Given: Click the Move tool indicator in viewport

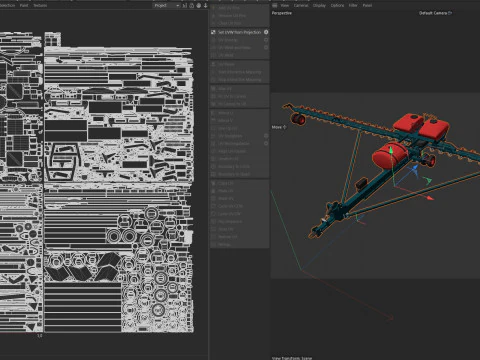Looking at the screenshot, I should click(279, 127).
